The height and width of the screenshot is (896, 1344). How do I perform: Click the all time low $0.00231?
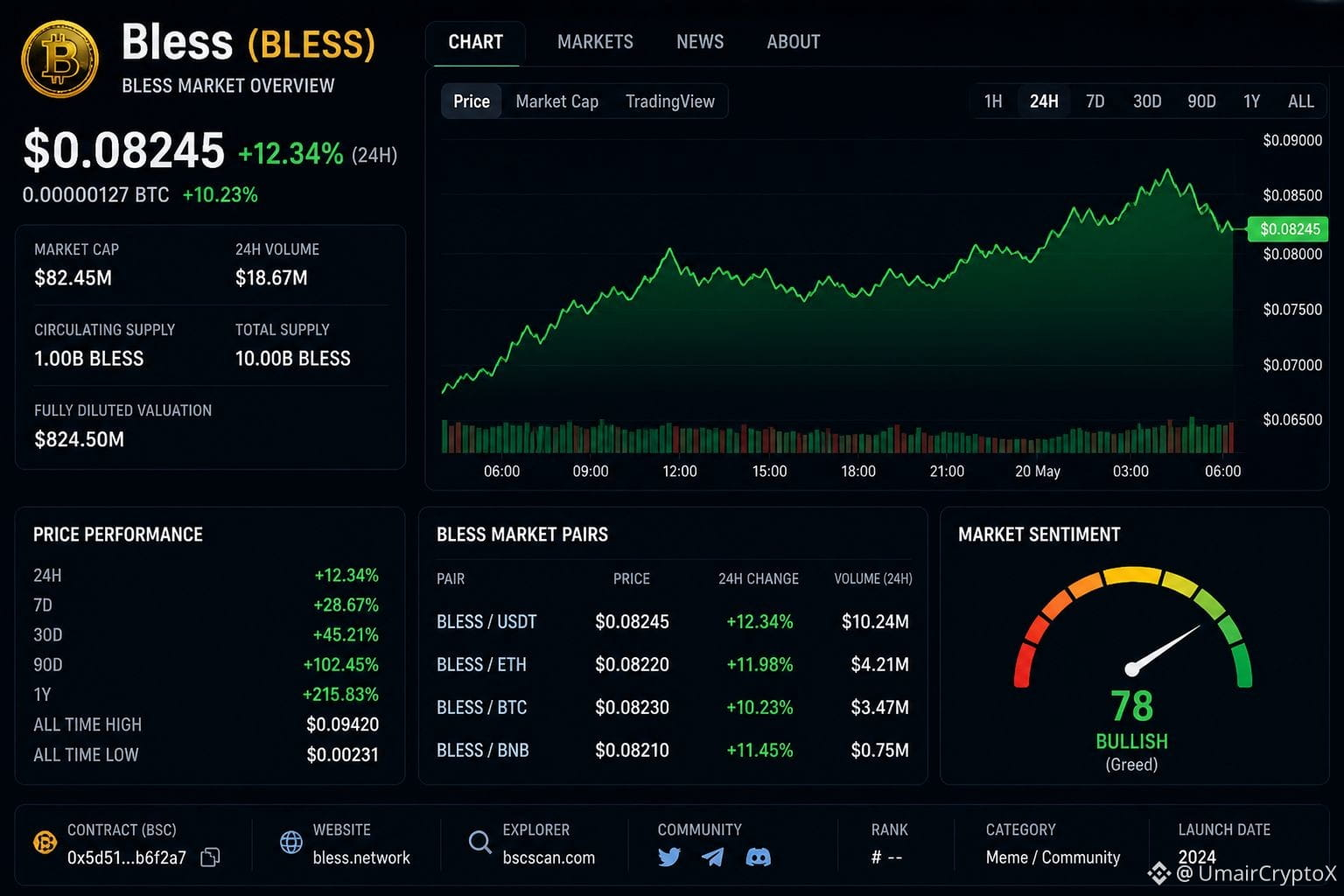pos(342,754)
